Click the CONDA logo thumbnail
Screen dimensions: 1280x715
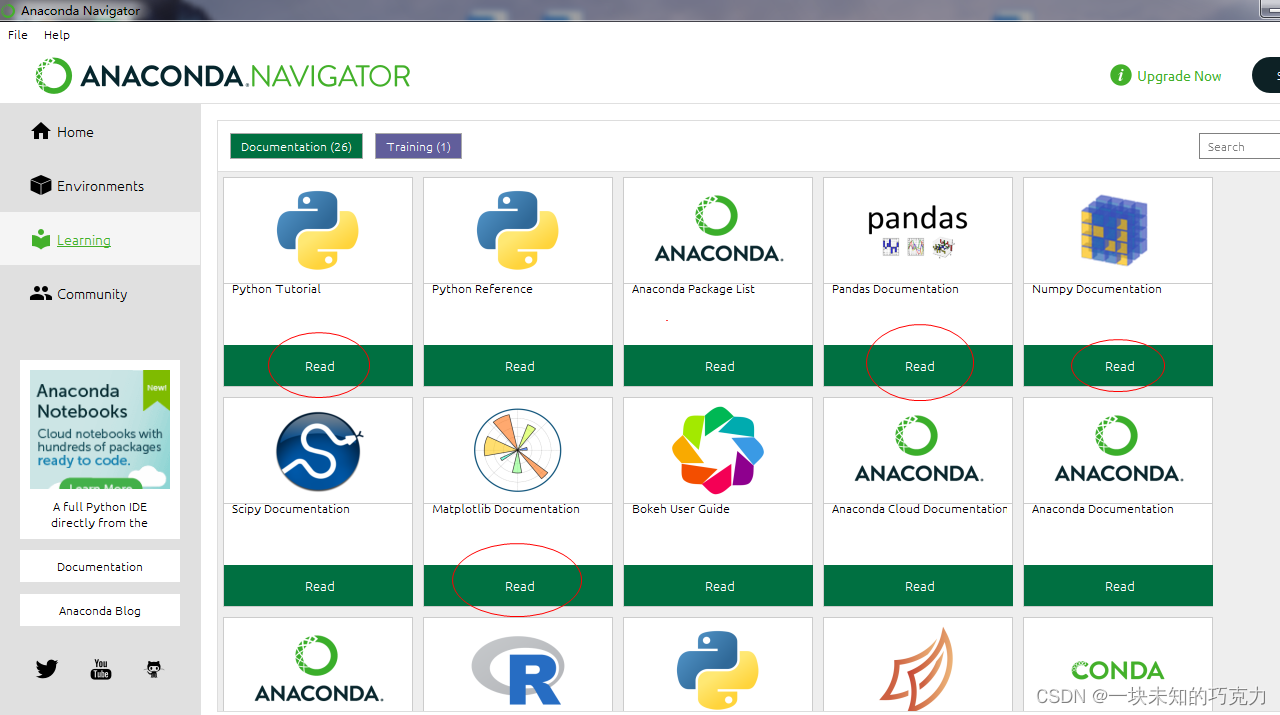tap(1118, 670)
